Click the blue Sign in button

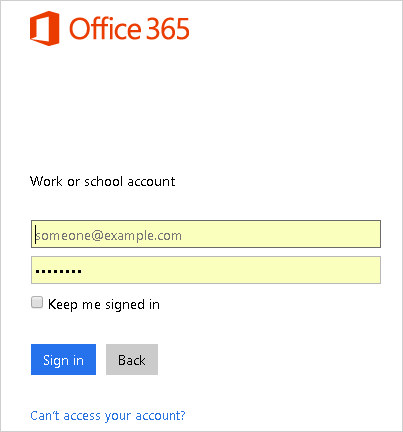click(x=63, y=359)
